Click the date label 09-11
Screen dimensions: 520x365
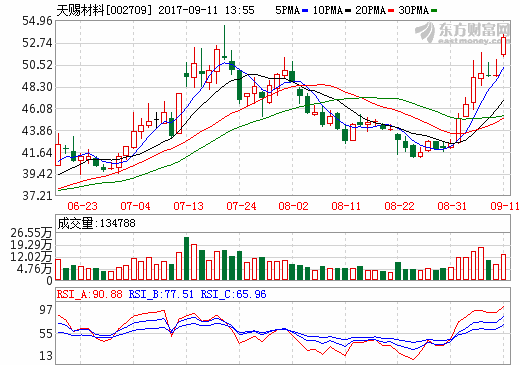[x=505, y=206]
